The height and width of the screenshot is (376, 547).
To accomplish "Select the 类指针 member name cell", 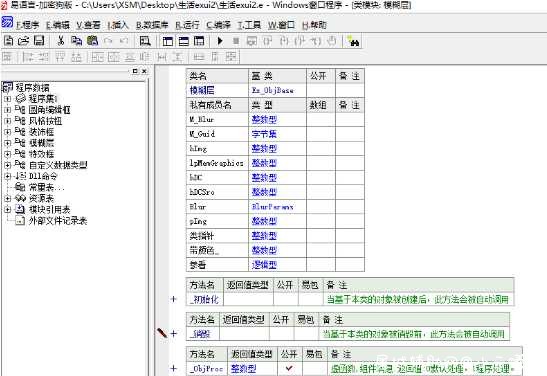I will coord(216,236).
